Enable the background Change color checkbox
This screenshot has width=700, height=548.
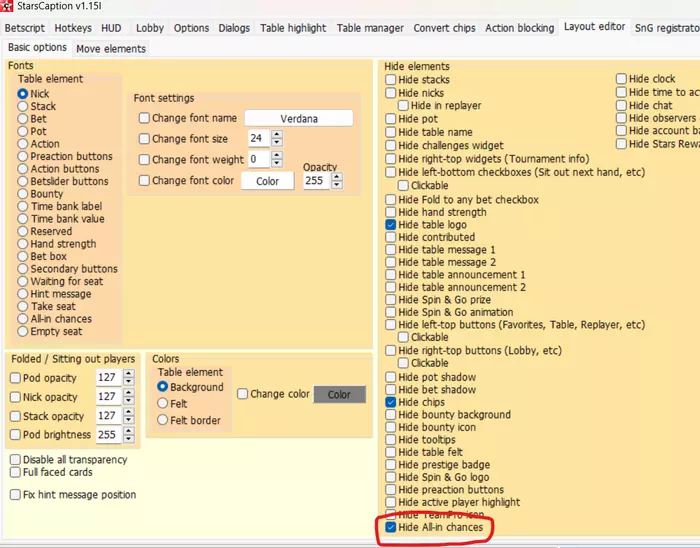tap(242, 394)
